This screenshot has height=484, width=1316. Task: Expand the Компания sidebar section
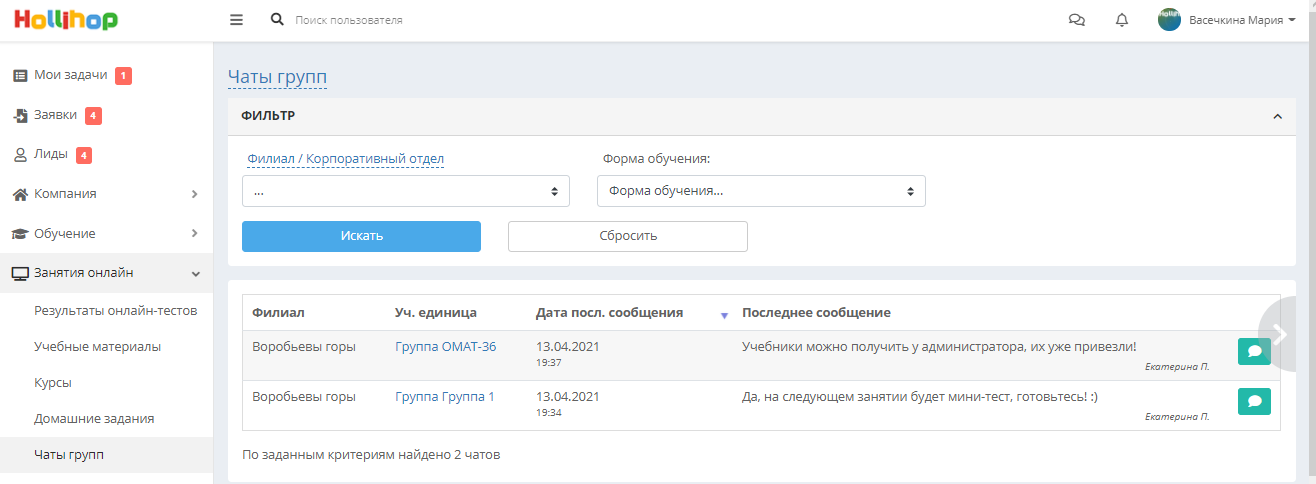[x=106, y=194]
